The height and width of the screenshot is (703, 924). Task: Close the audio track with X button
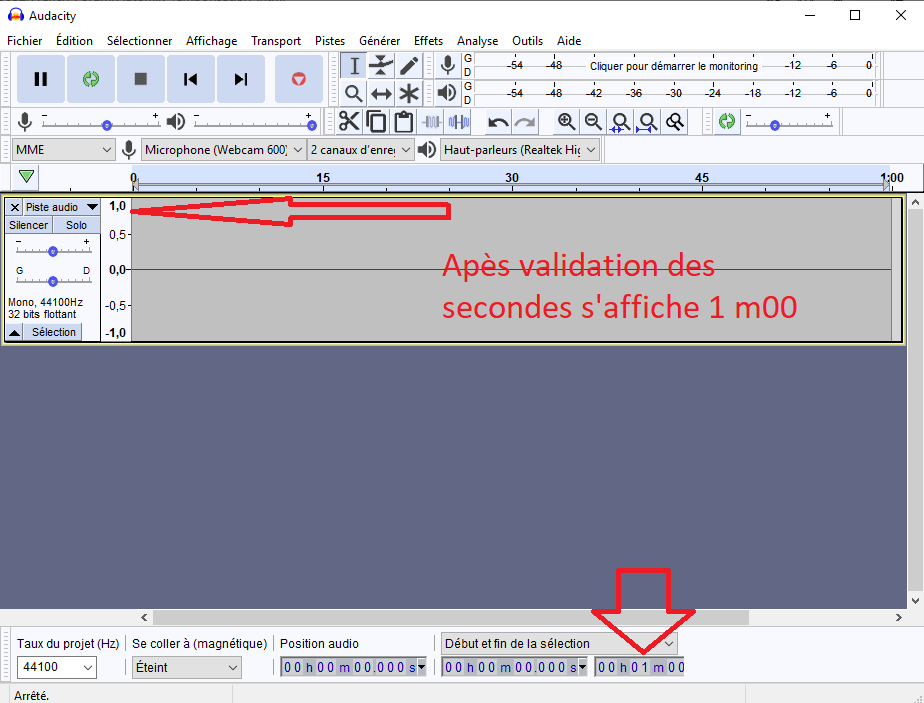[14, 207]
